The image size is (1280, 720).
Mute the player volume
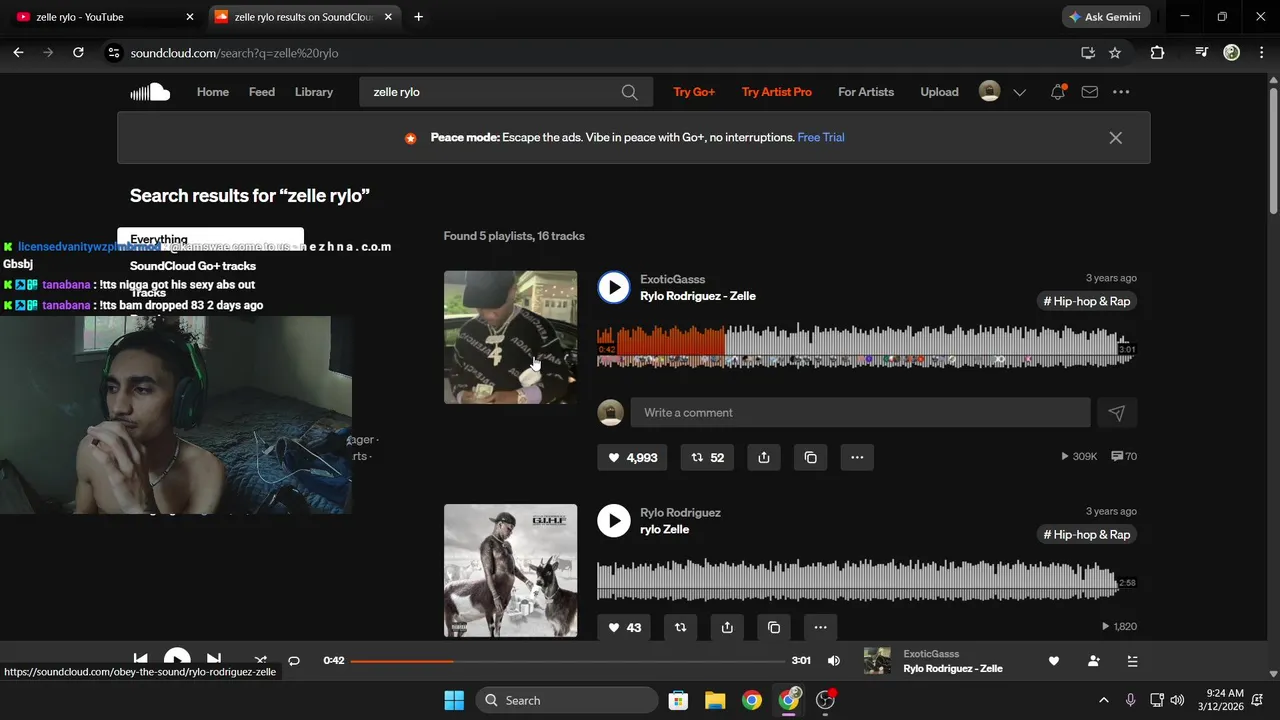tap(834, 661)
